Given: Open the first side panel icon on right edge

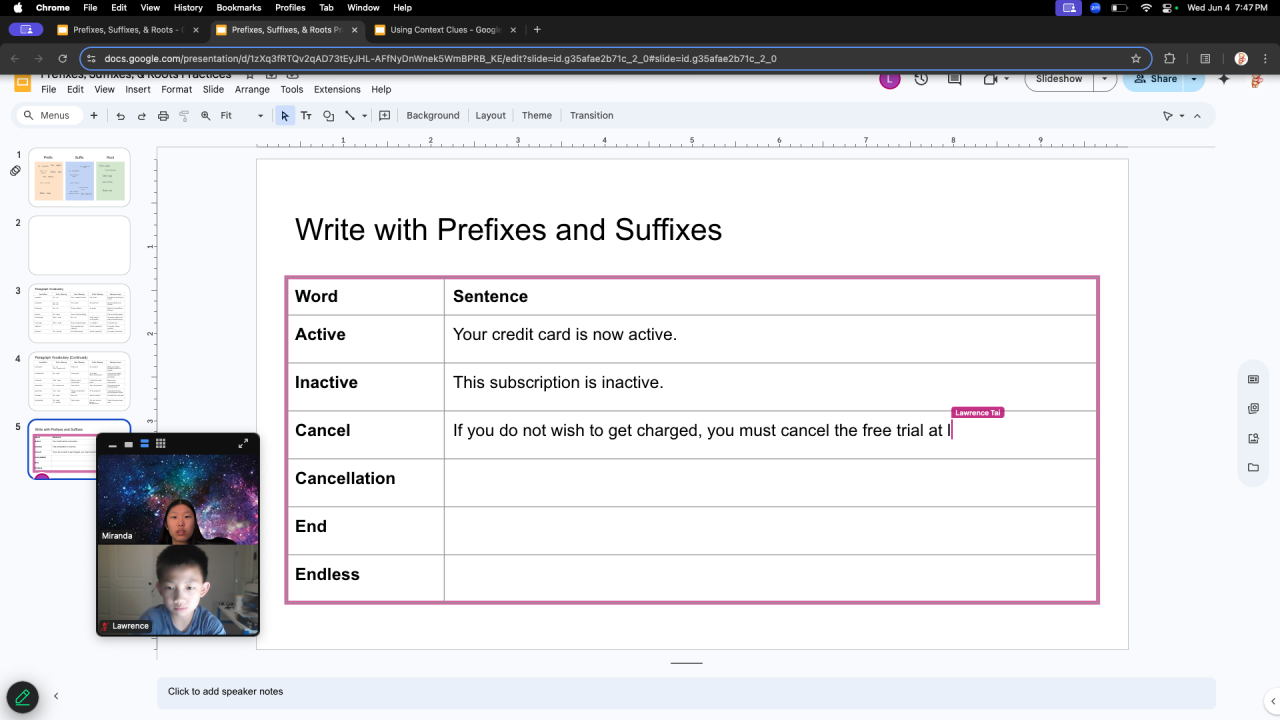Looking at the screenshot, I should [1253, 380].
